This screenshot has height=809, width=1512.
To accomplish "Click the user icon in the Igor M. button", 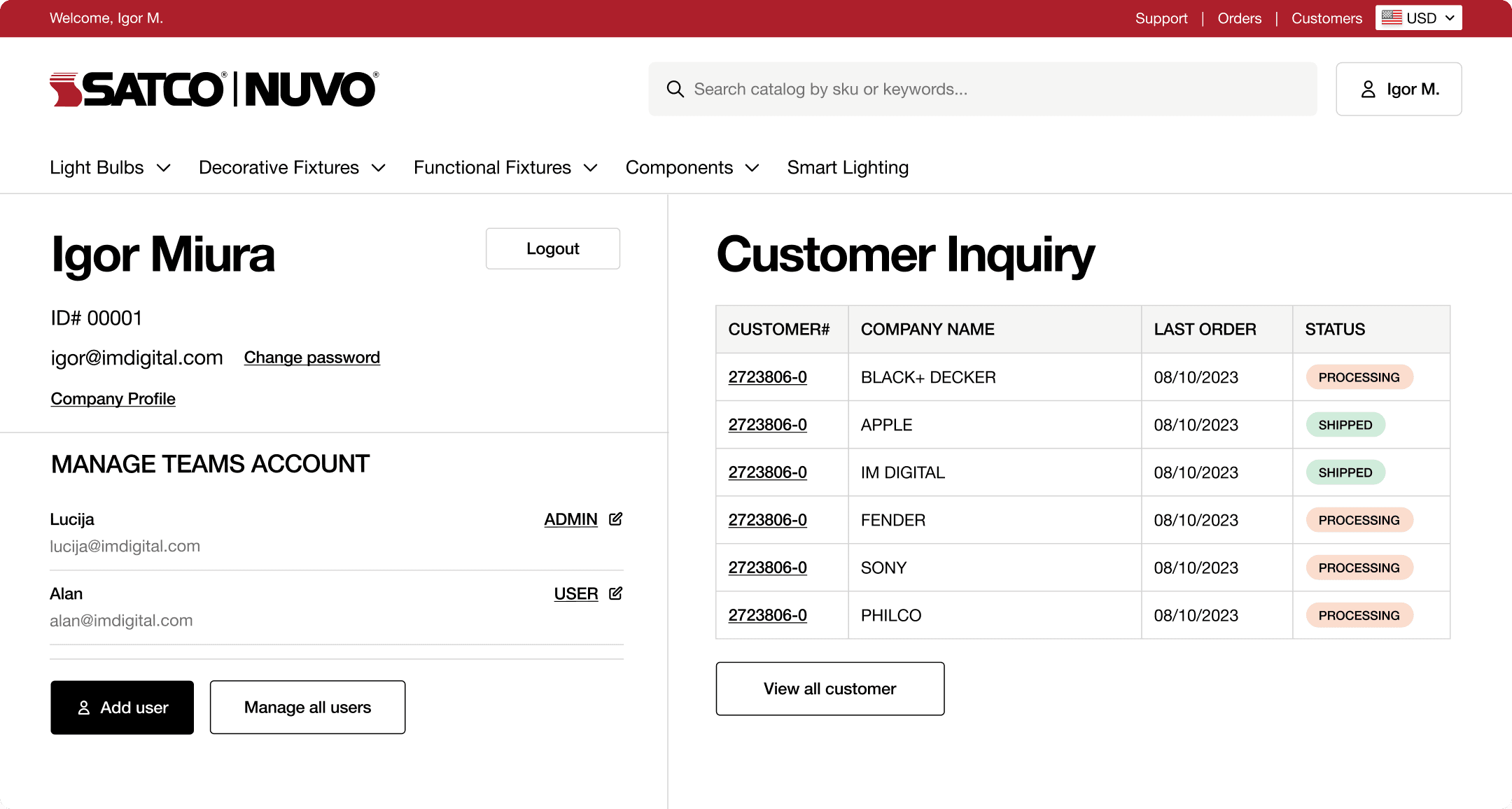I will tap(1368, 89).
